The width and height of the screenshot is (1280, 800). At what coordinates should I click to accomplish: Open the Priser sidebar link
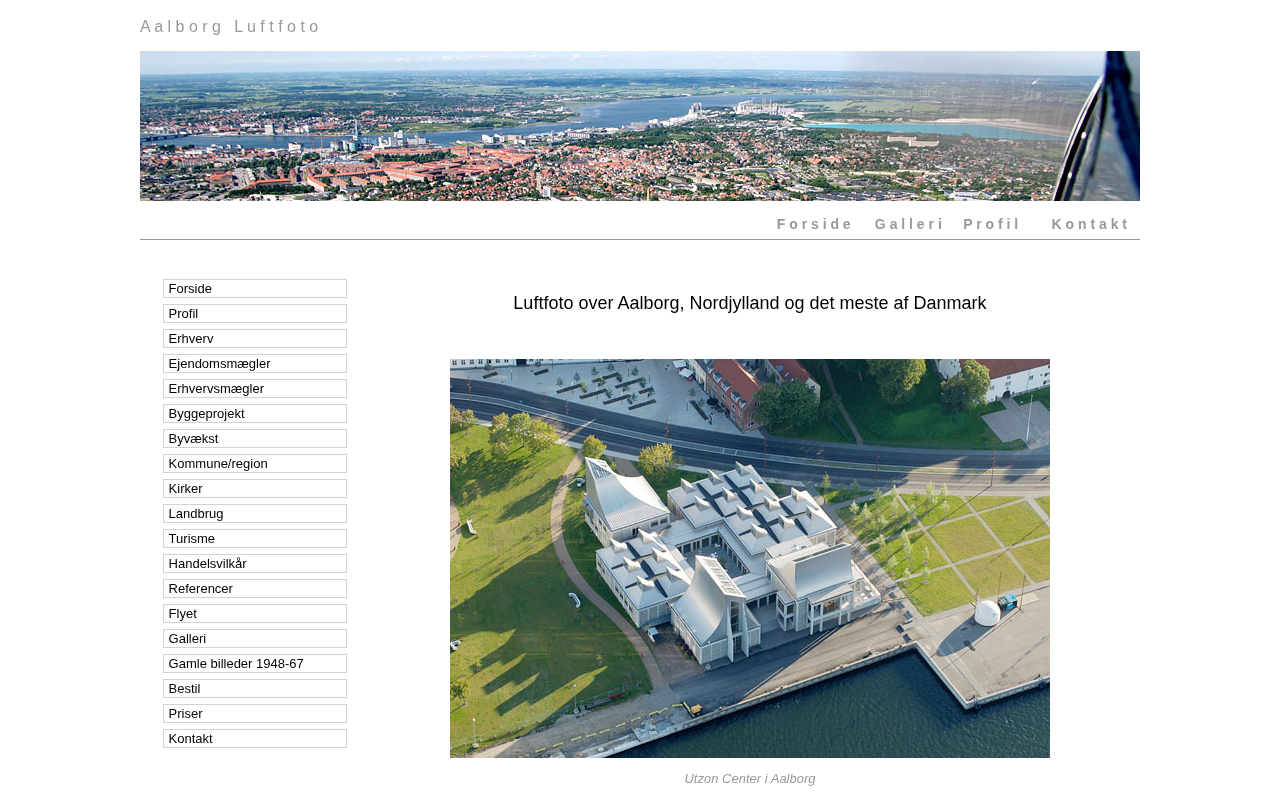coord(255,714)
